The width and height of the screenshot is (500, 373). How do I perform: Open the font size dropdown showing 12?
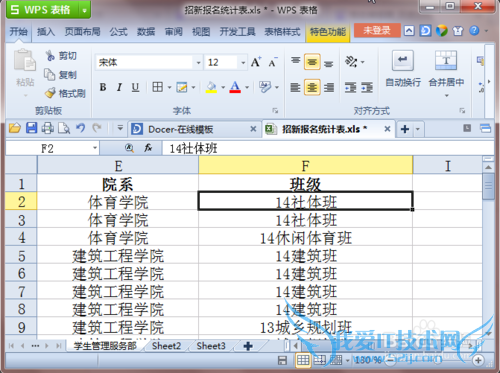pyautogui.click(x=243, y=63)
